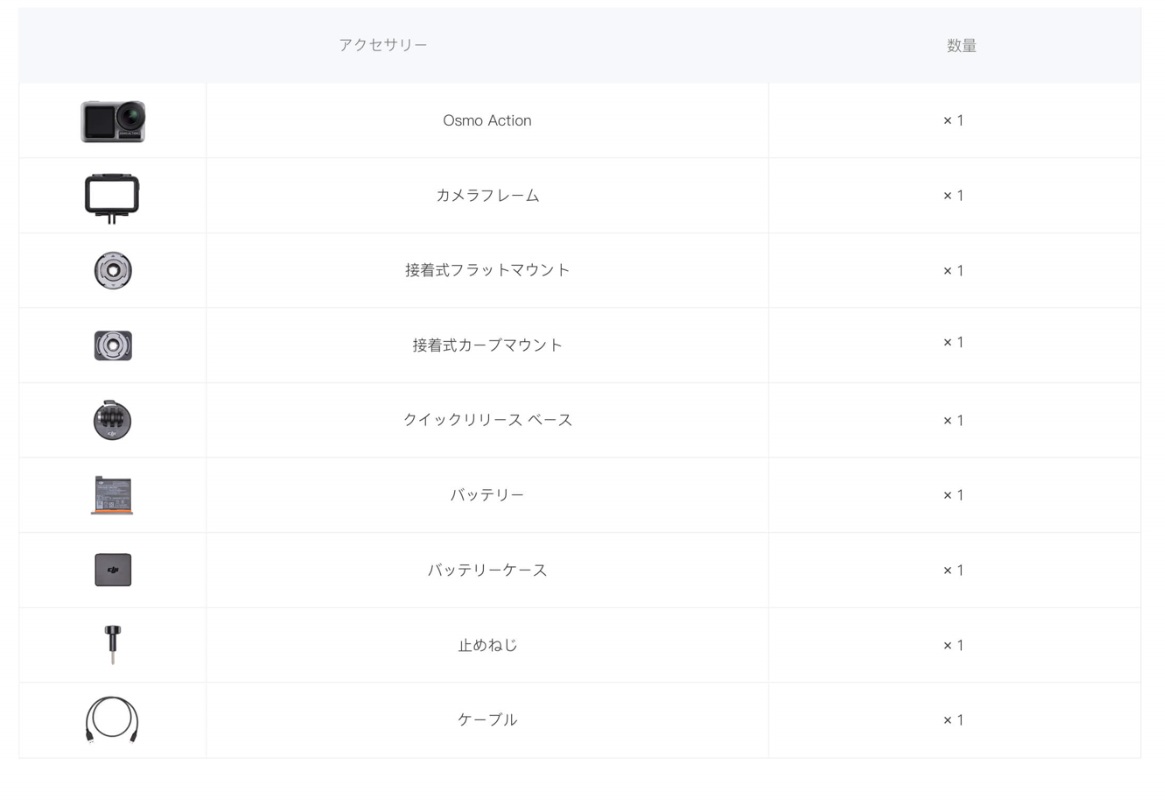Click the 接着式カーブマウント text
Screen dimensions: 1165x803
pyautogui.click(x=487, y=345)
